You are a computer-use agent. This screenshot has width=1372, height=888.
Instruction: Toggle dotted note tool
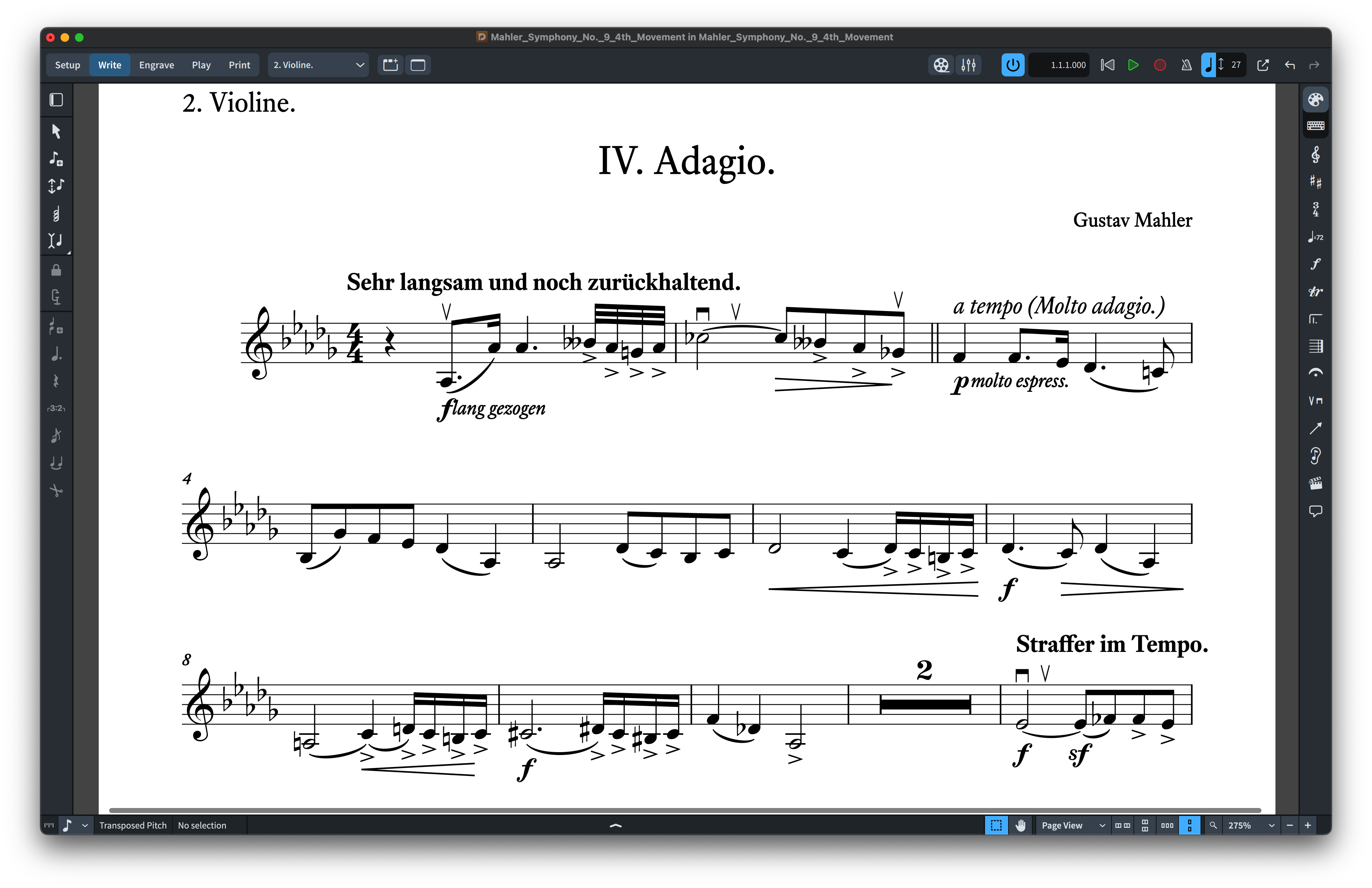[x=56, y=354]
